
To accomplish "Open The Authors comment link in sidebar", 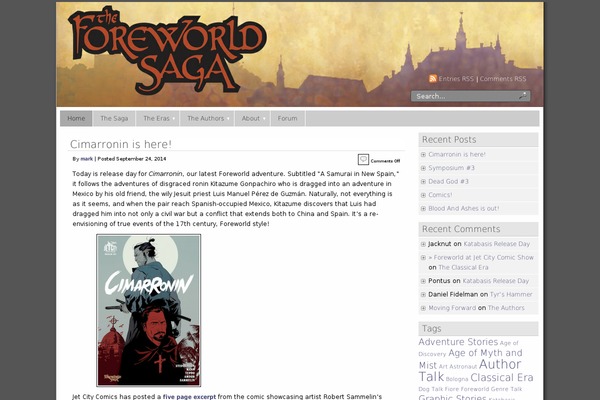I will (x=506, y=308).
